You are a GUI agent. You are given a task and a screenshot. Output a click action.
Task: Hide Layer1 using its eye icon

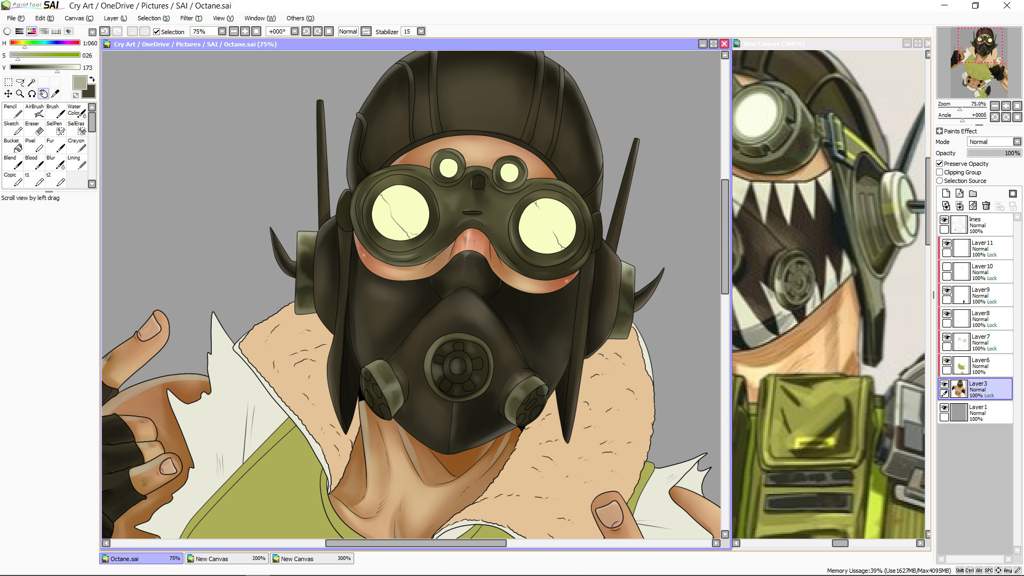point(944,408)
